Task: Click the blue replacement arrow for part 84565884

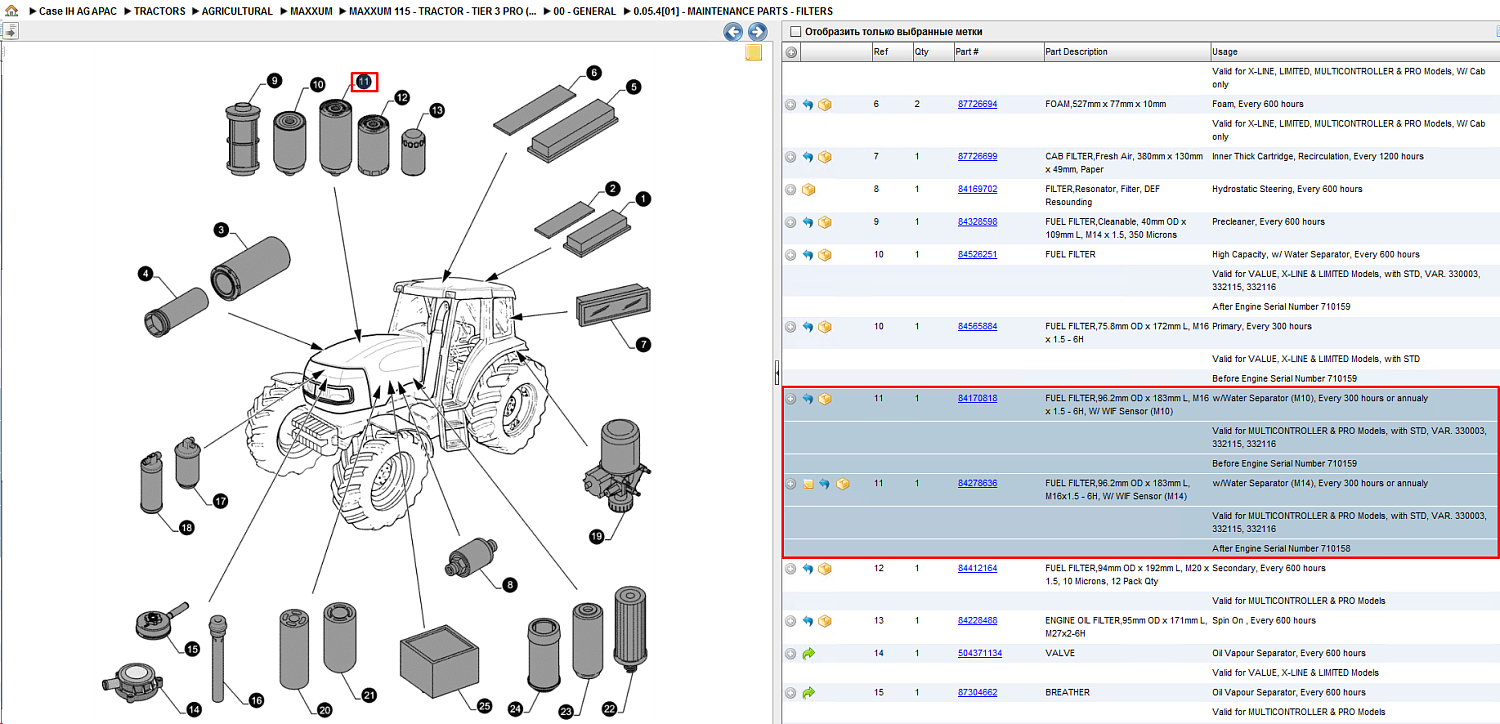Action: point(808,327)
